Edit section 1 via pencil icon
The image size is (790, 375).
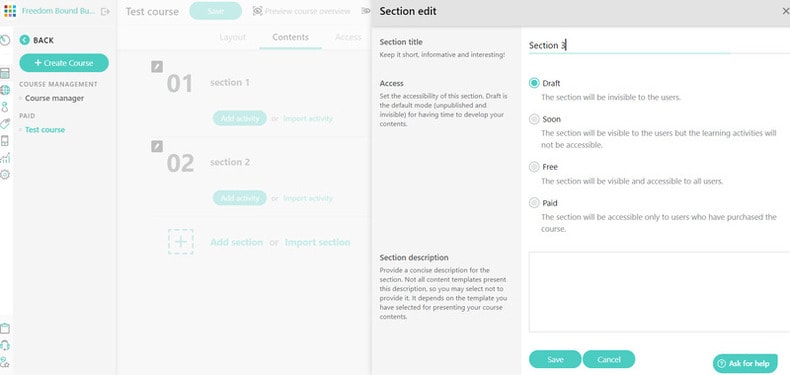[157, 67]
